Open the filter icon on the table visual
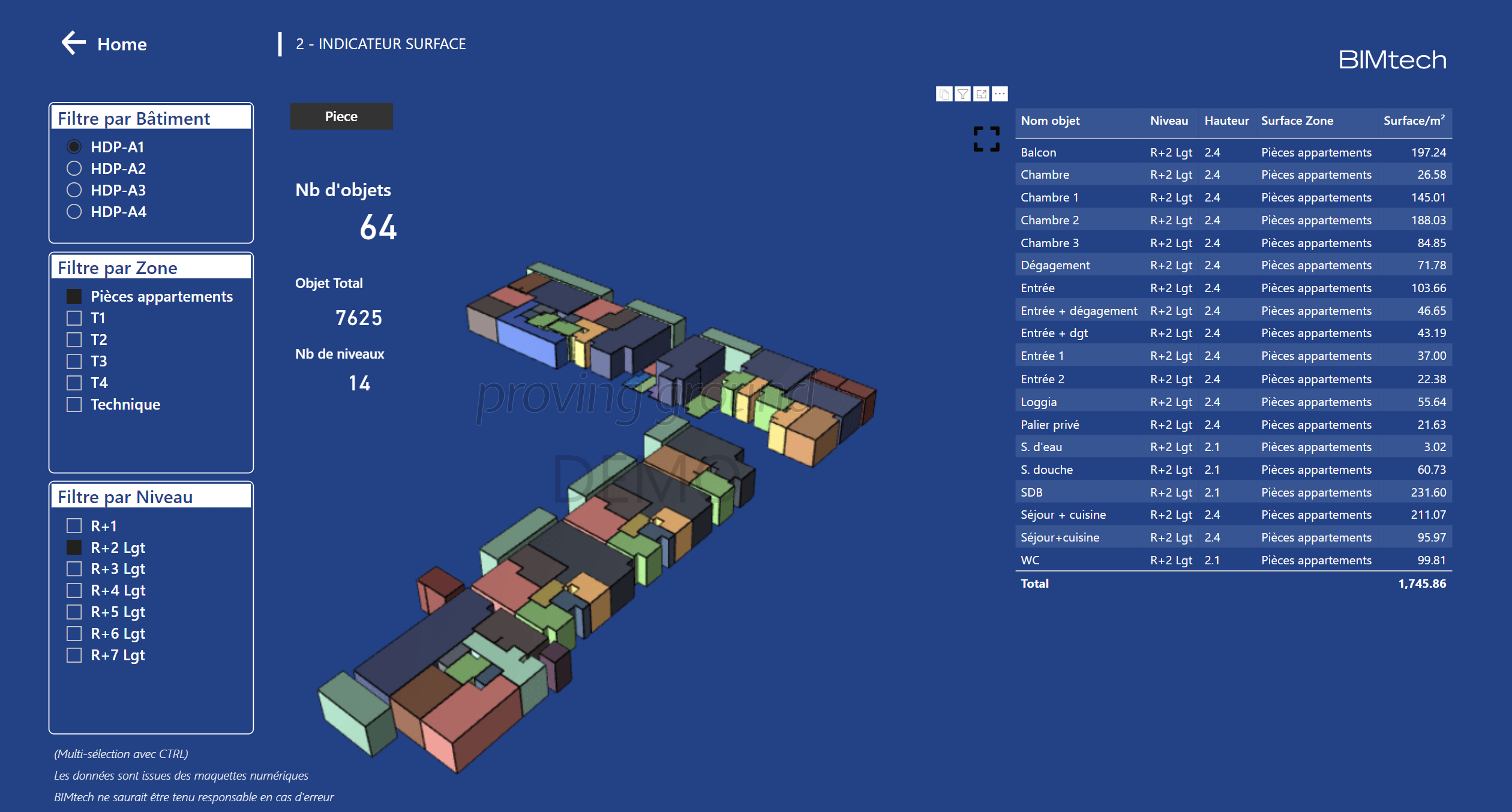The width and height of the screenshot is (1512, 812). pyautogui.click(x=962, y=94)
